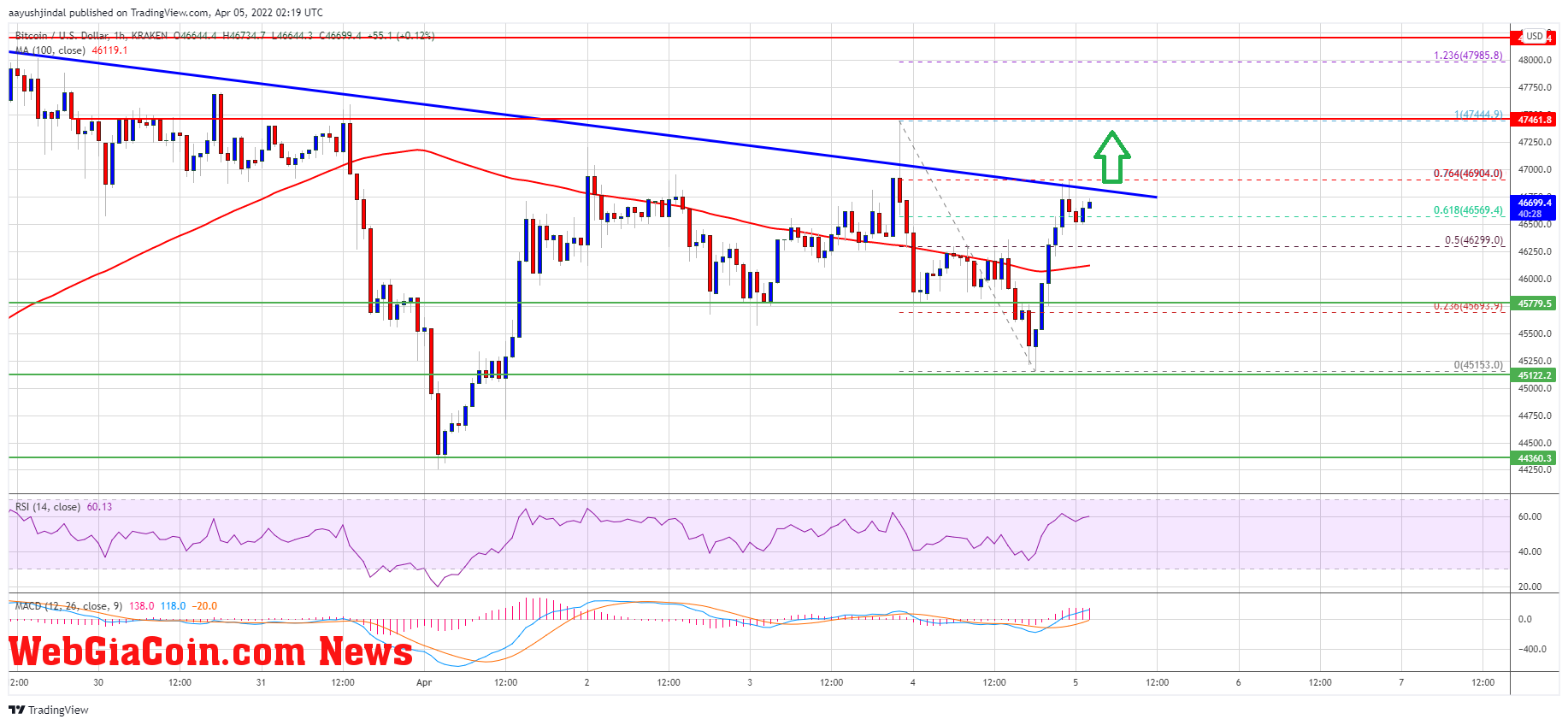Click the 7 date on the time axis
Viewport: 1568px width, 725px height.
(1400, 682)
